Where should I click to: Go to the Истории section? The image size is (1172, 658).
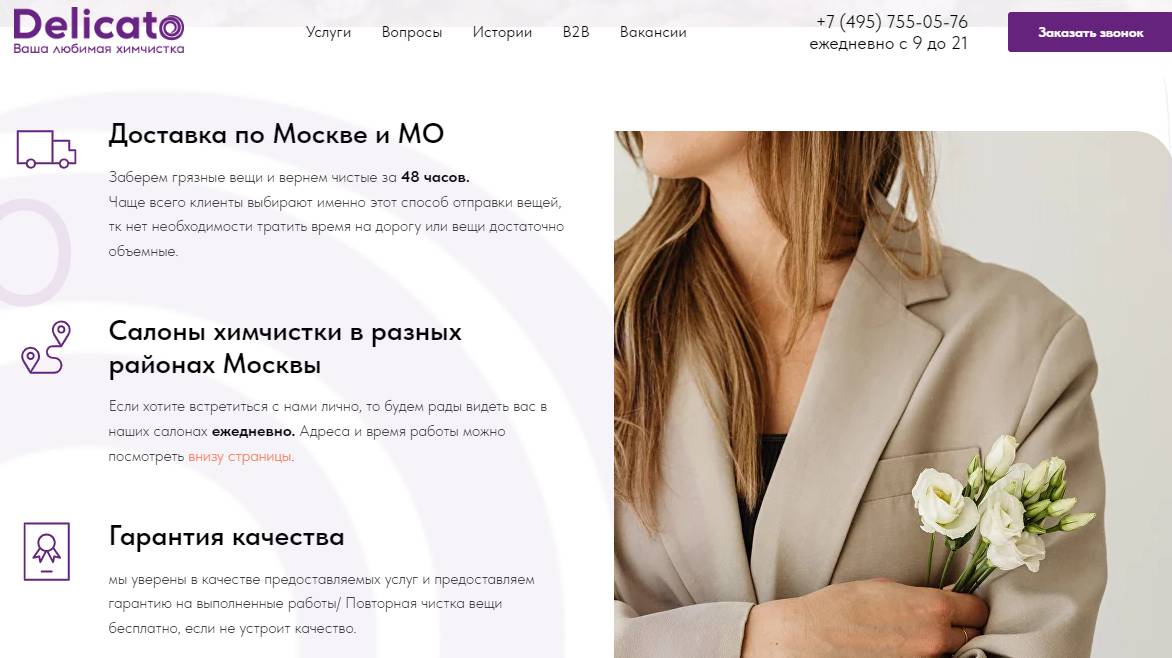point(502,32)
